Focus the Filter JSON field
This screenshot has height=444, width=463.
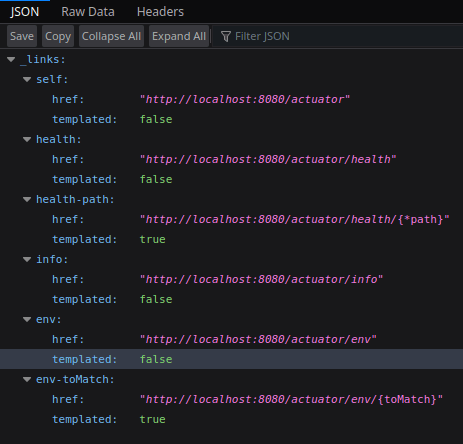point(337,36)
